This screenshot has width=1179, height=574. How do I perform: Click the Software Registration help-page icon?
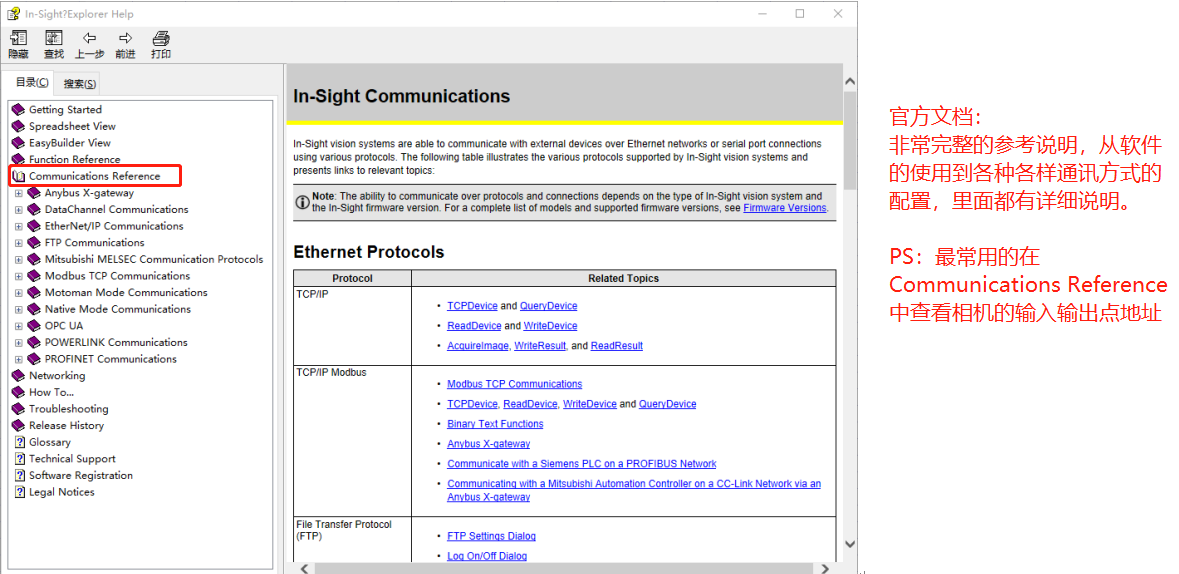click(20, 475)
